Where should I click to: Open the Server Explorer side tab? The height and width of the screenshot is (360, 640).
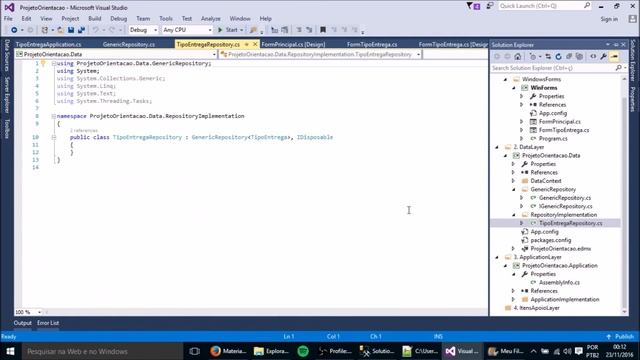click(x=7, y=95)
